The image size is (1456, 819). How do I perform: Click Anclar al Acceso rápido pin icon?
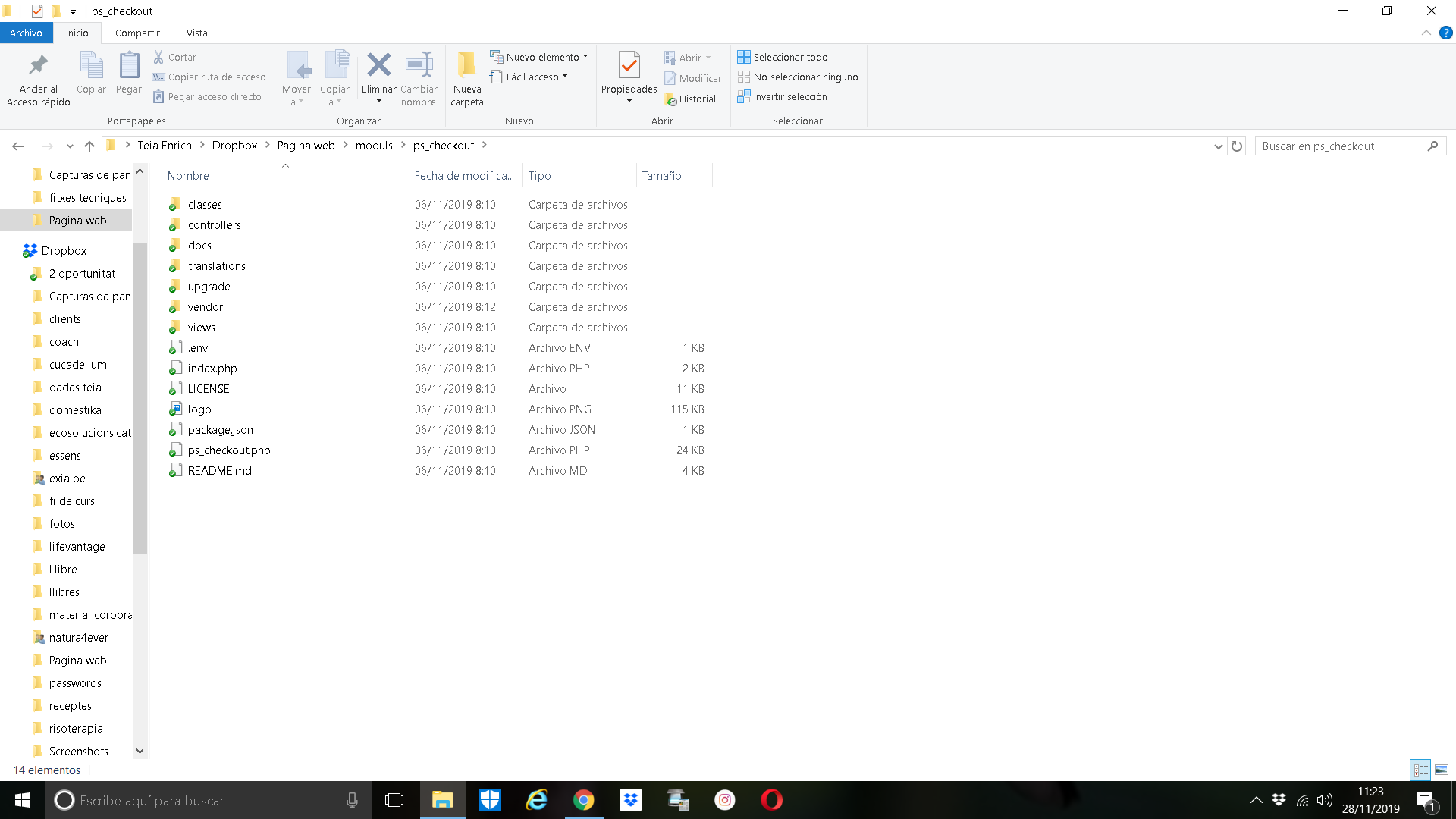tap(38, 65)
